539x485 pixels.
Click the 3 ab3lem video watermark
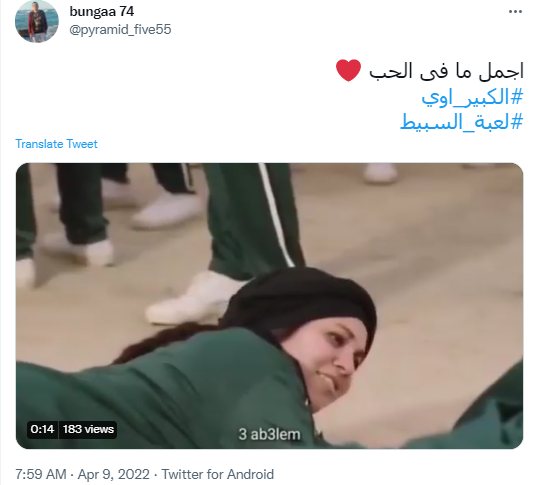[x=270, y=434]
